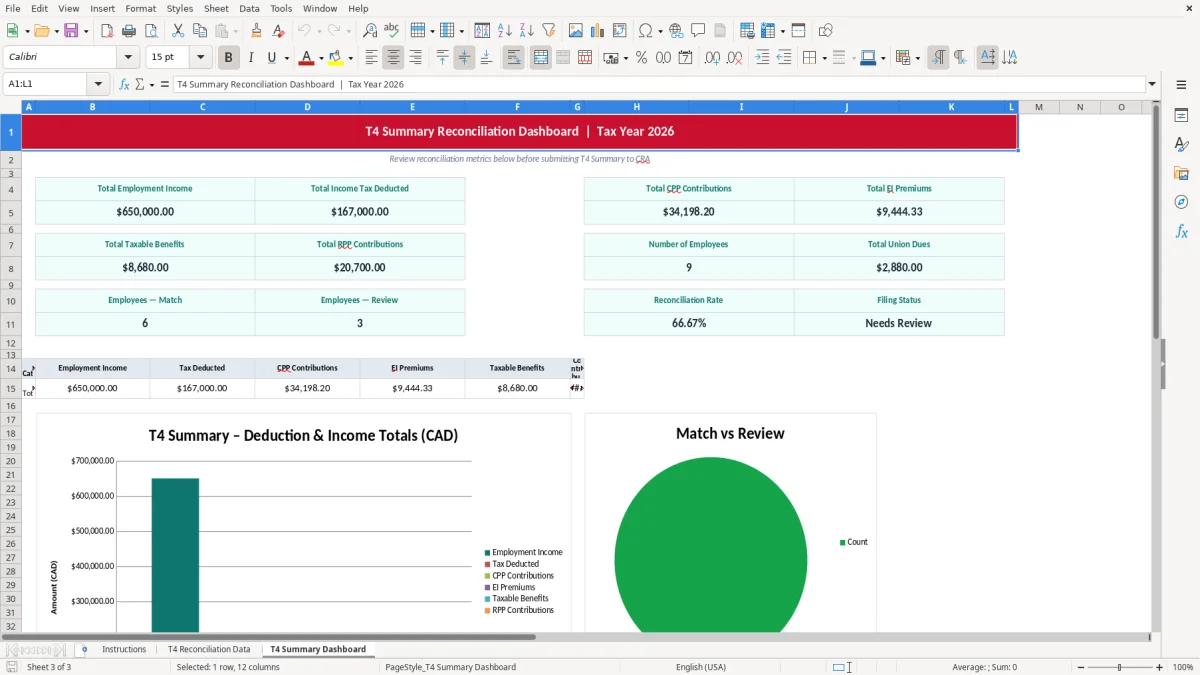Toggle Wrap Text
This screenshot has height=675, width=1200.
(x=514, y=58)
